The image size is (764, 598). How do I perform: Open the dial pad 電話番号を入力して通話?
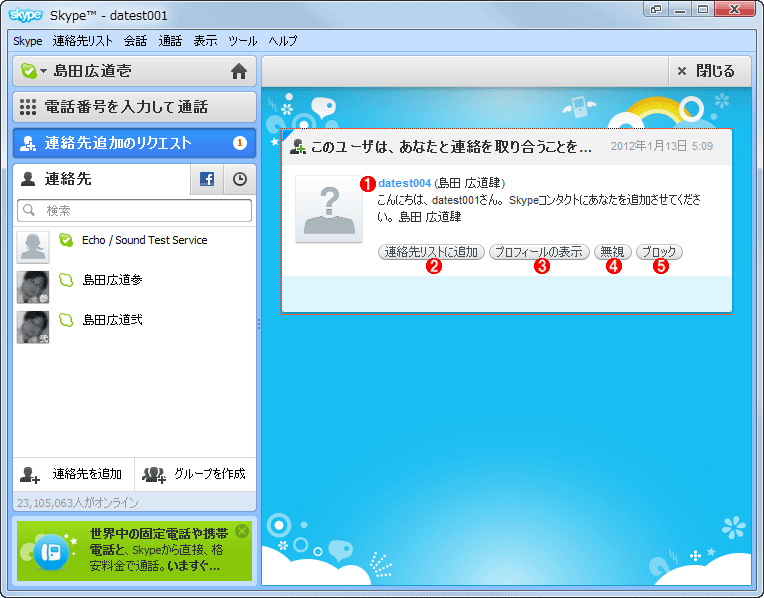click(x=134, y=107)
